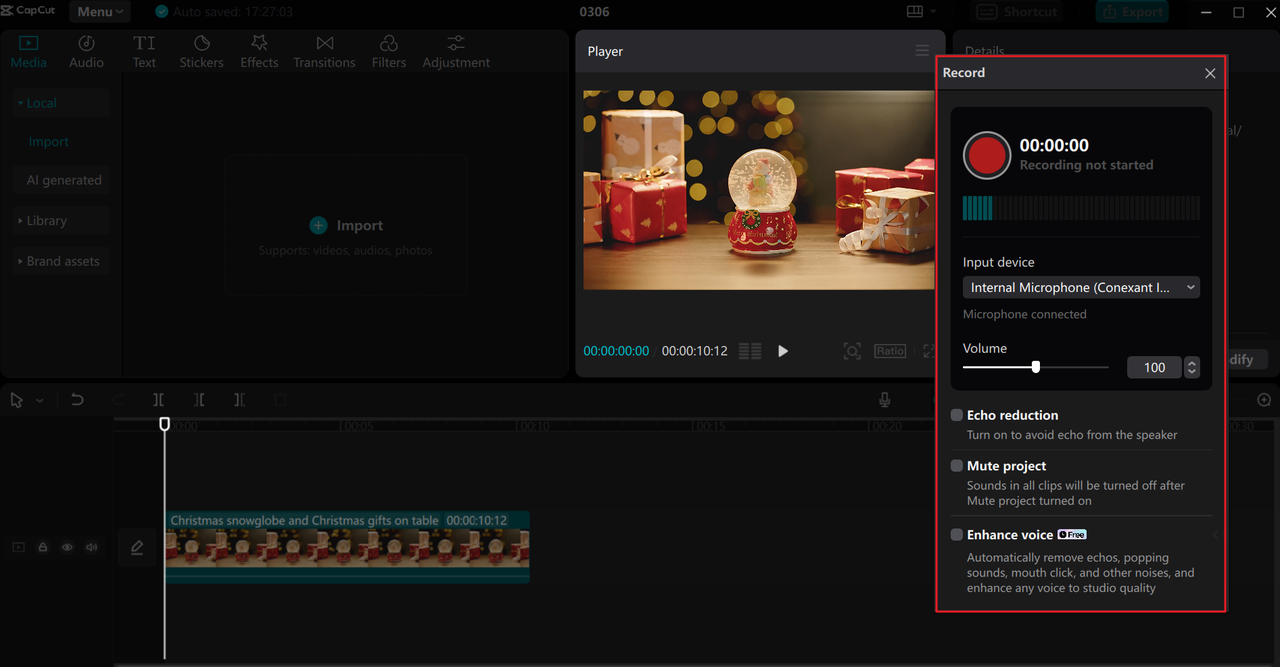Click the partially hidden Modify button
Screen dimensions: 1280x667
[1247, 360]
